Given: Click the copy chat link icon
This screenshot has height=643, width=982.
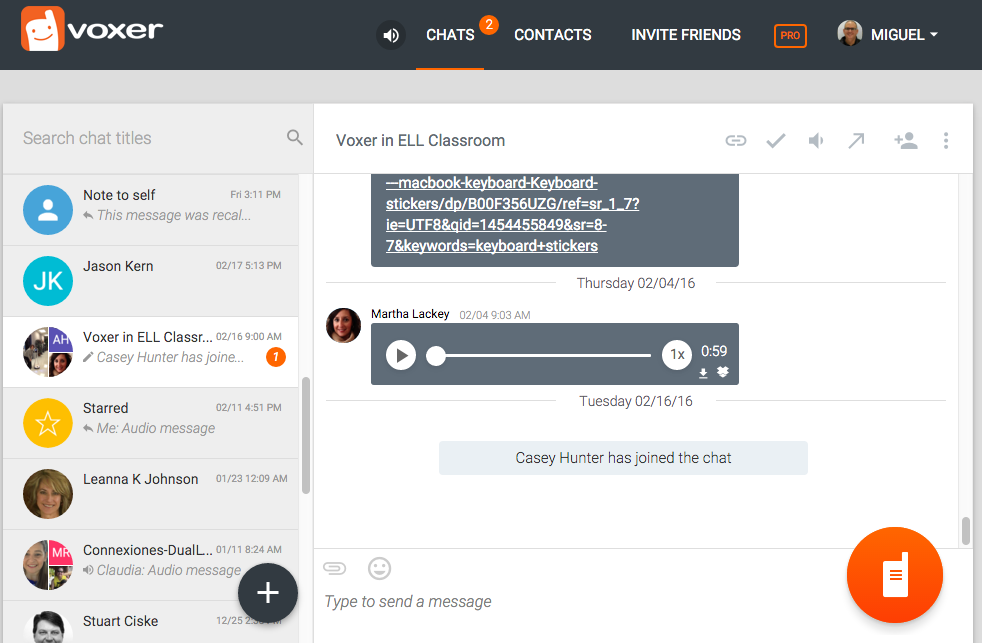Looking at the screenshot, I should tap(736, 141).
